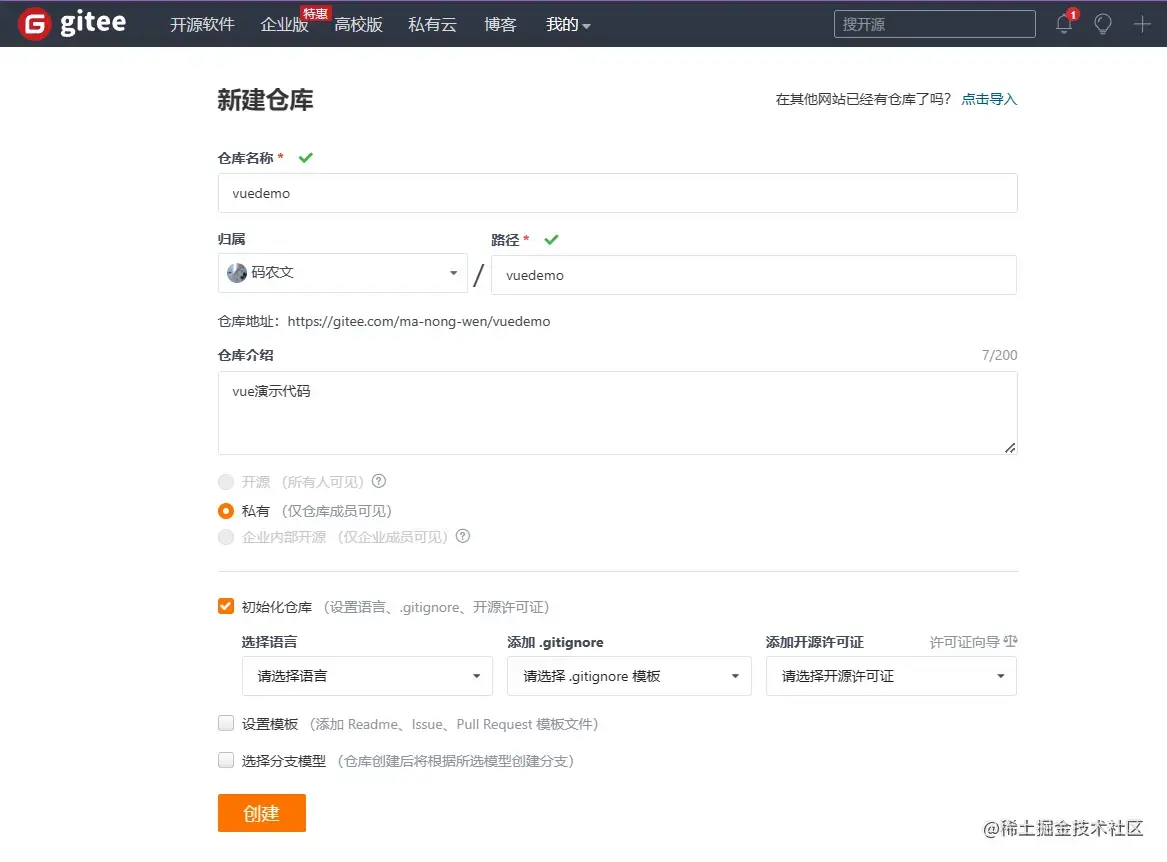Screen dimensions: 1167x862
Task: Enable the 设置模板 checkbox
Action: pyautogui.click(x=225, y=723)
